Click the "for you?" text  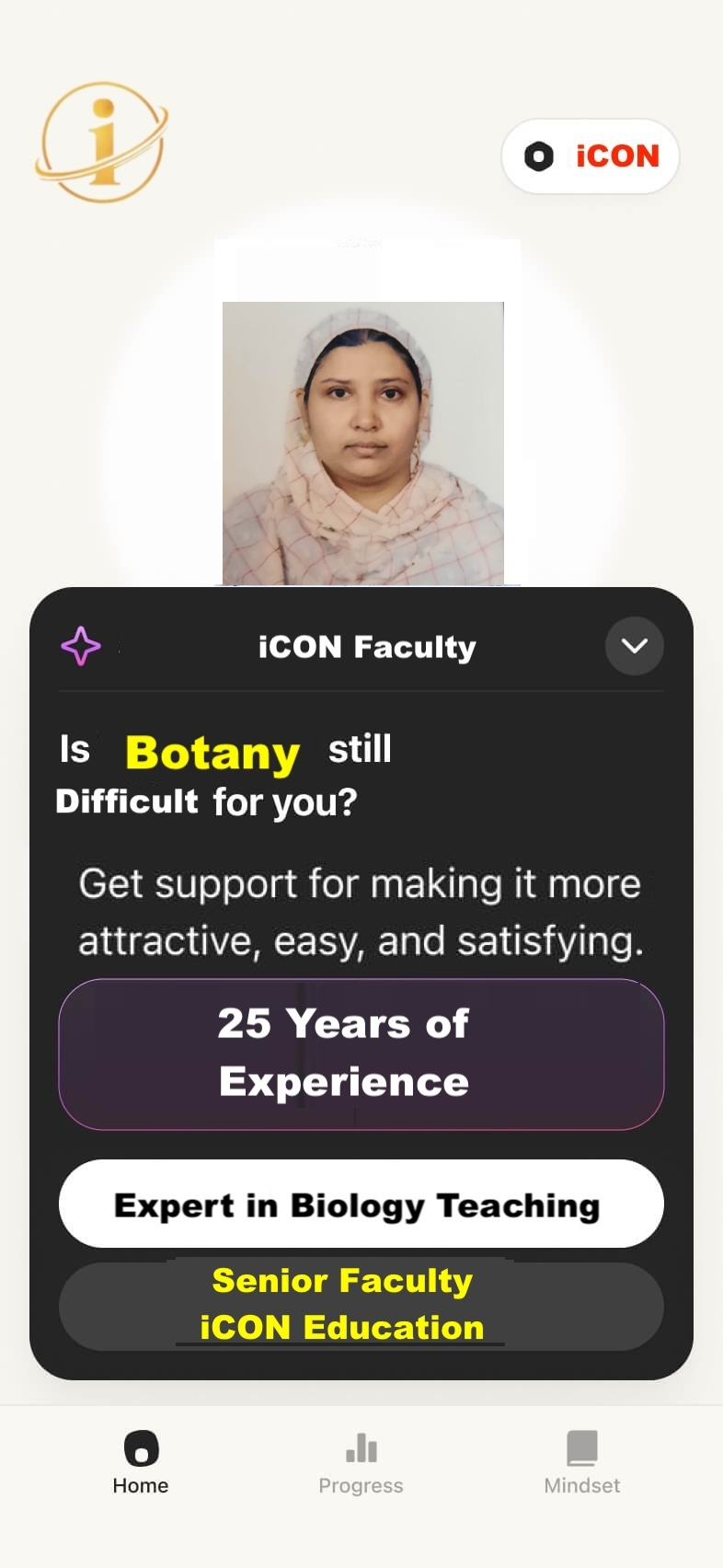tap(285, 802)
